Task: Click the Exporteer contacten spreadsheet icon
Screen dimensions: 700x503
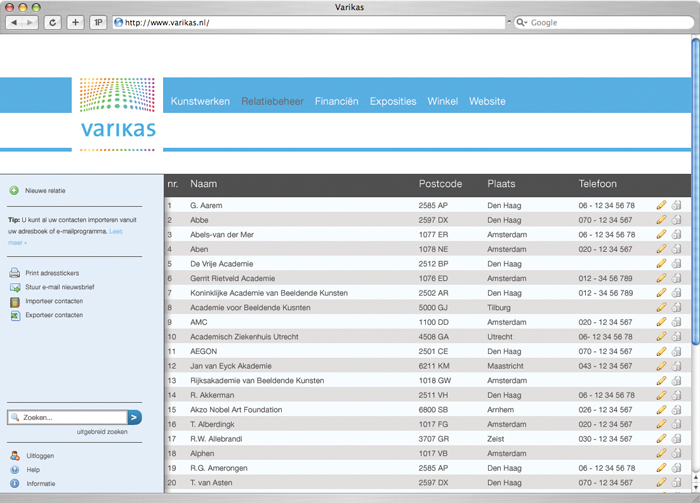Action: 15,315
